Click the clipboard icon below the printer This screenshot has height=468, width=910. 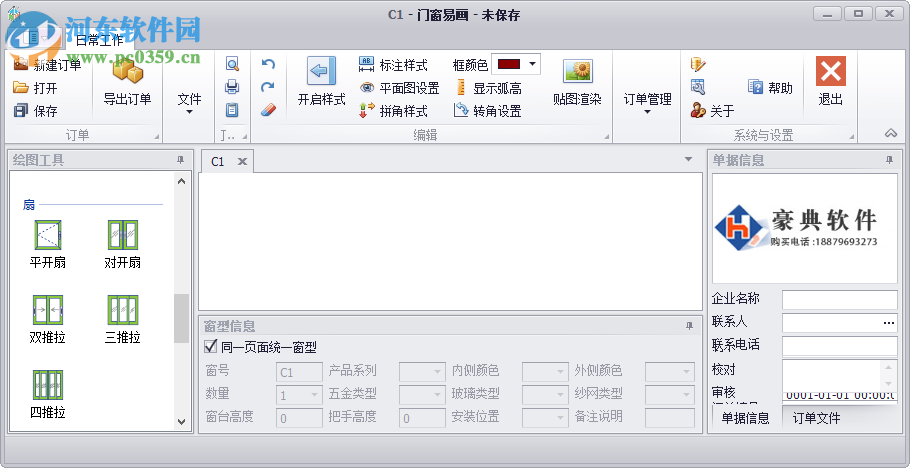232,110
